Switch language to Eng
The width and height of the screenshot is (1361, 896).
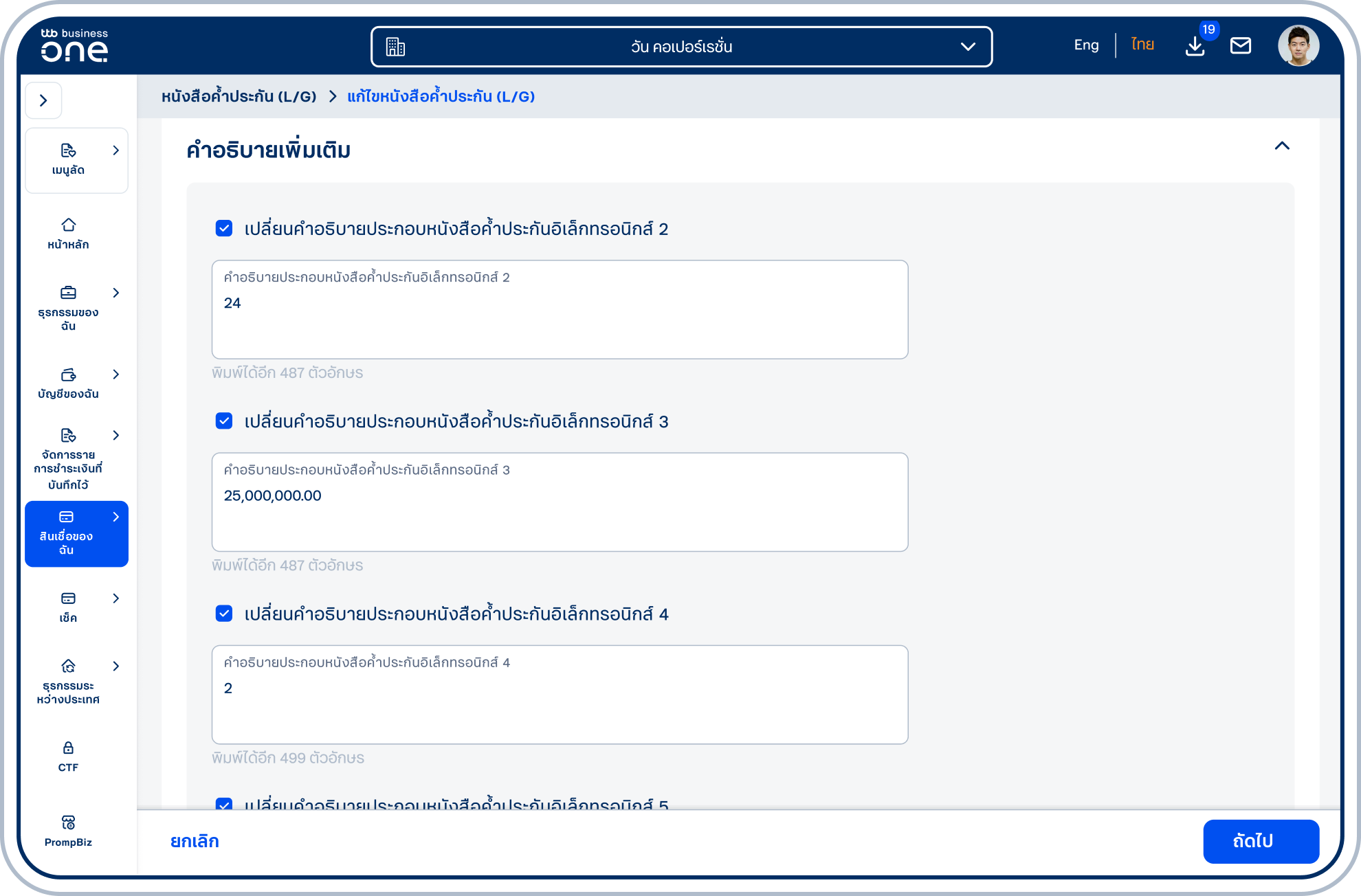click(1086, 45)
